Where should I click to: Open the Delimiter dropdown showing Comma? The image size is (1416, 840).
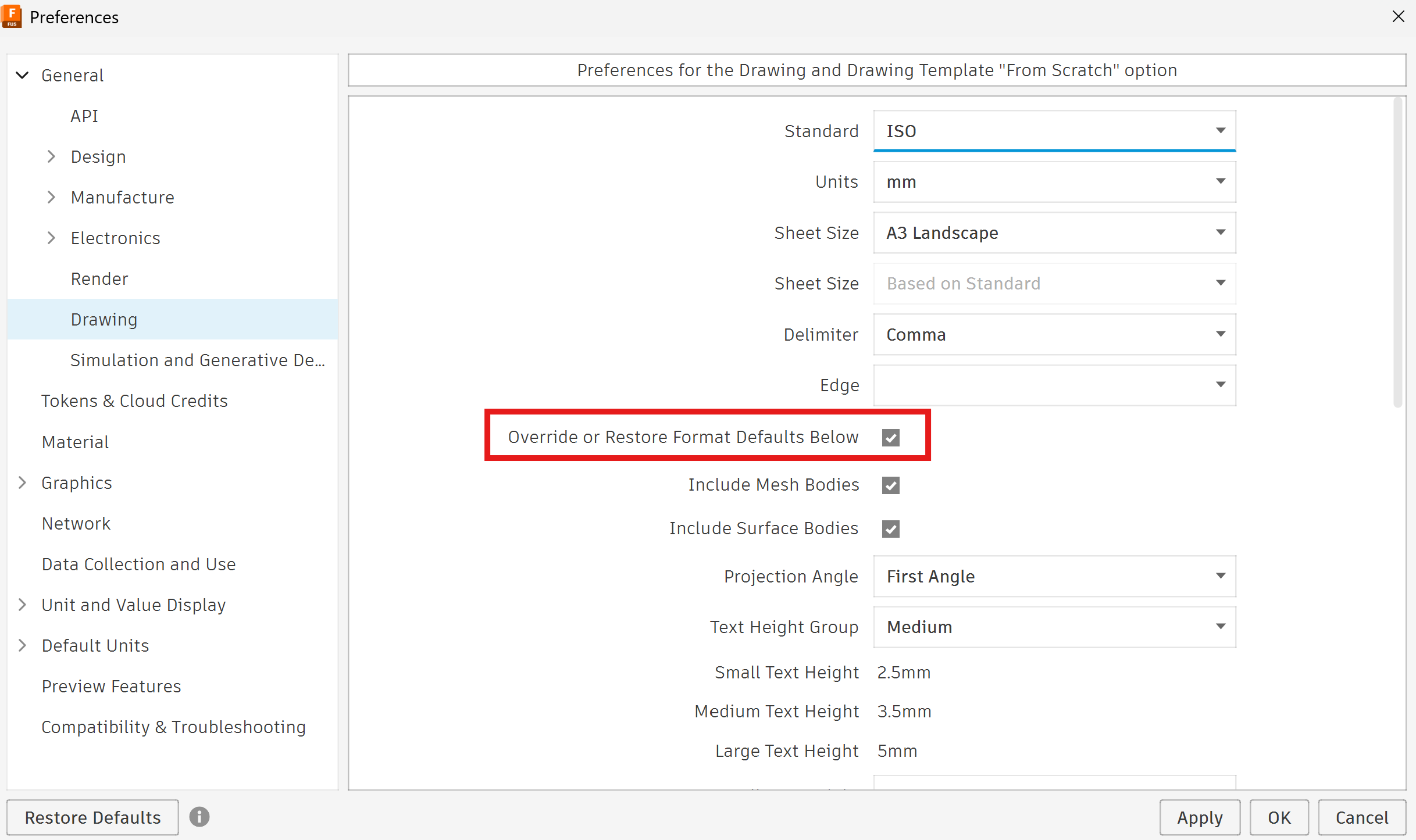[x=1054, y=334]
